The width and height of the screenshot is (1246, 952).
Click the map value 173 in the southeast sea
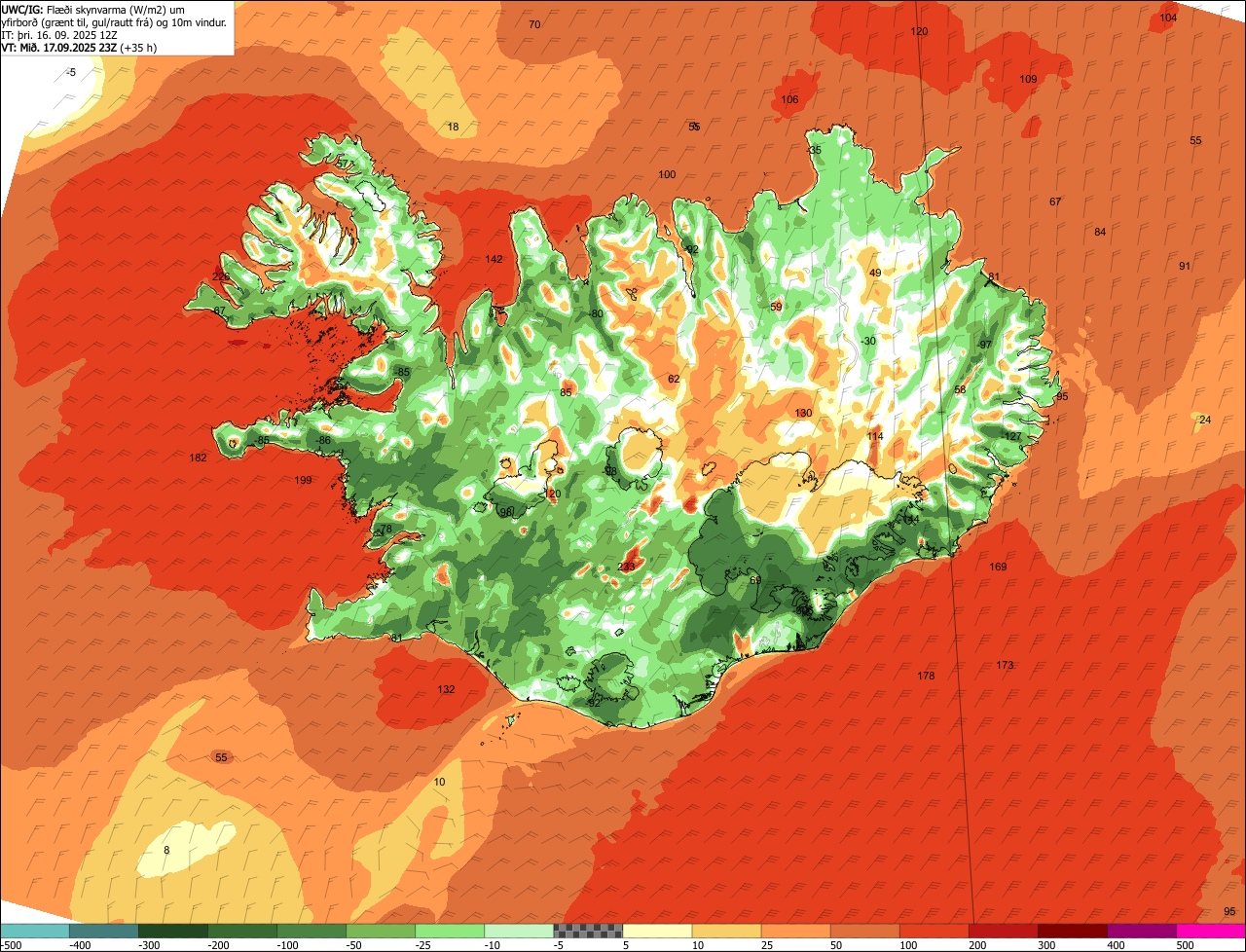pos(1005,665)
